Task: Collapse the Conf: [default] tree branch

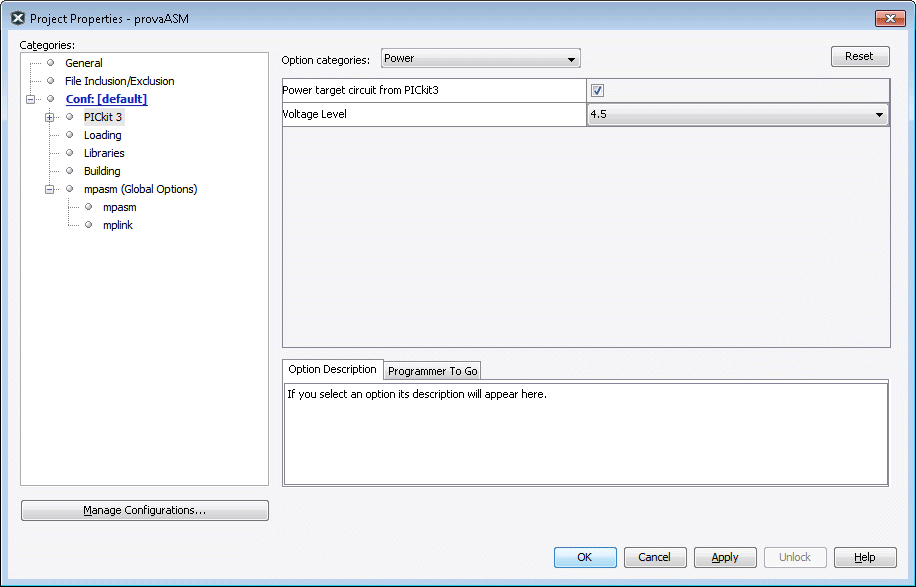Action: click(x=31, y=99)
